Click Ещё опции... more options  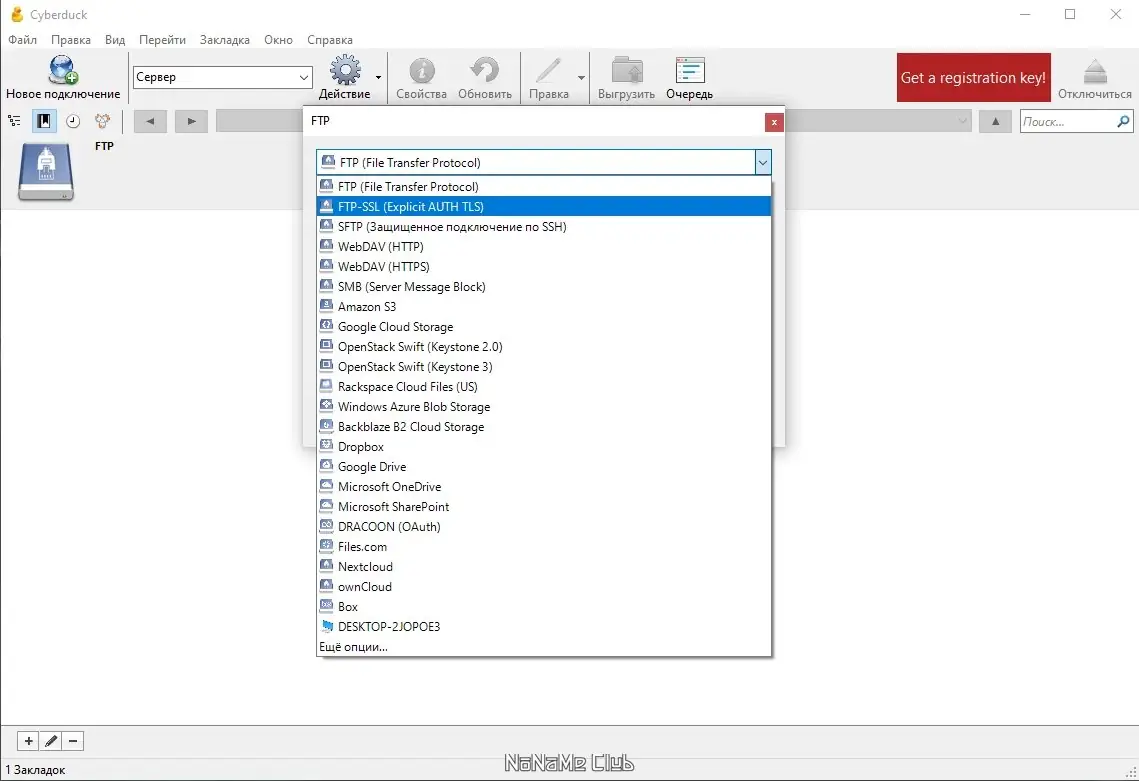(544, 647)
